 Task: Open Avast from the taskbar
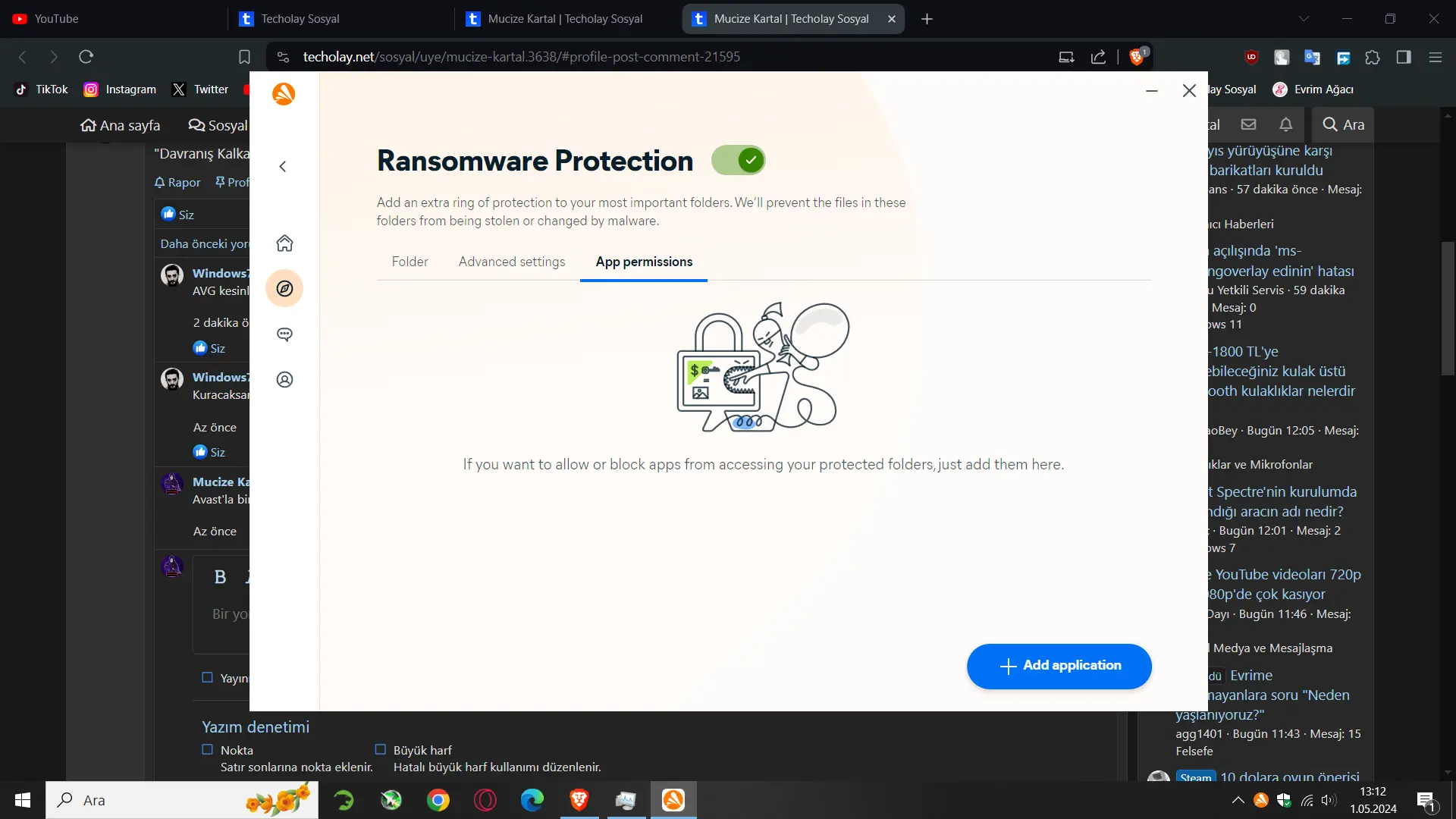pos(673,800)
